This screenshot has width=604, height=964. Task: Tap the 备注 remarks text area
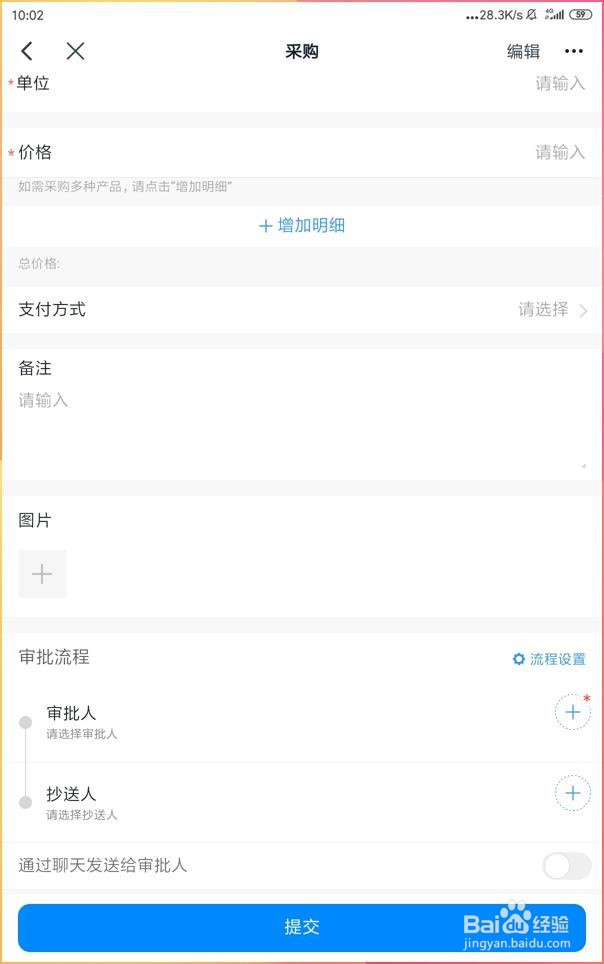tap(300, 420)
